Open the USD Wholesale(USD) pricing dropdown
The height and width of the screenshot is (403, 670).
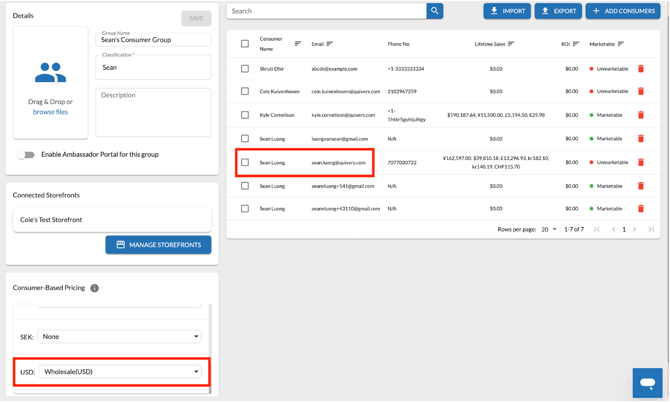pyautogui.click(x=120, y=372)
